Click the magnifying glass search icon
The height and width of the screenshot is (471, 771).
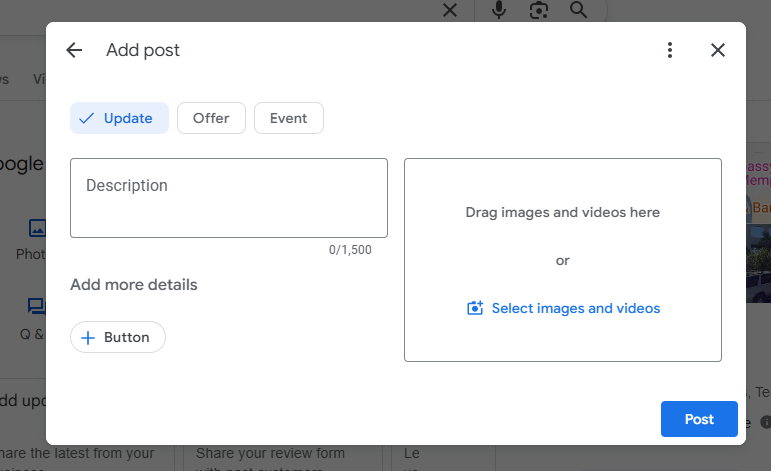[578, 10]
